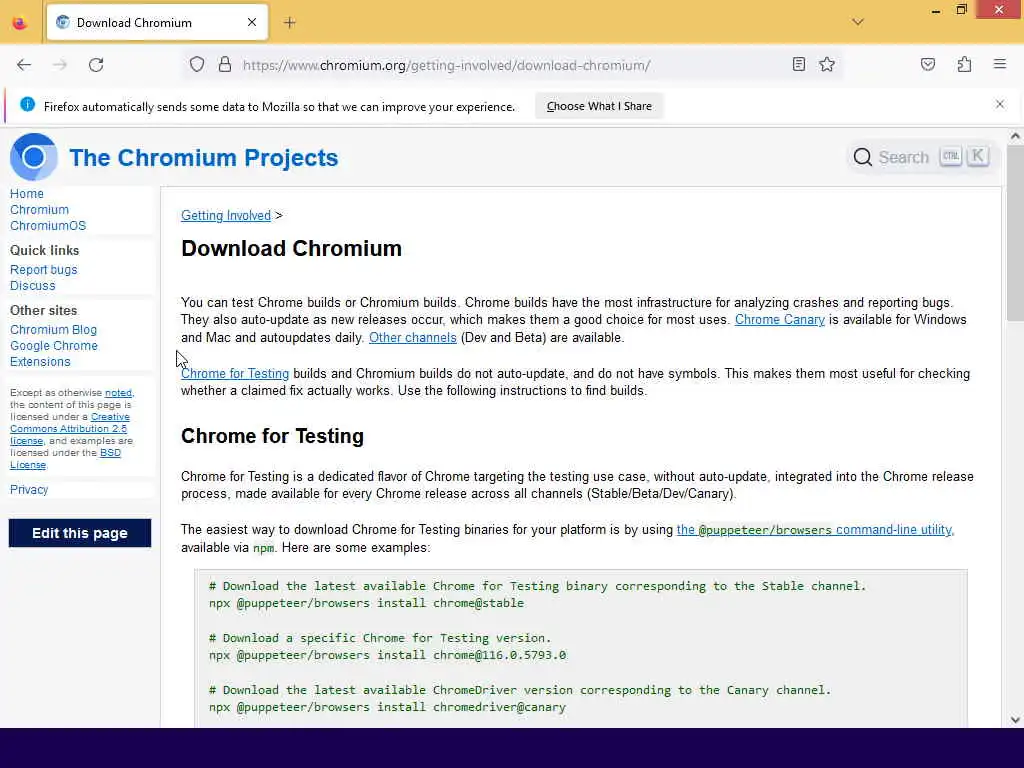
Task: Open the Save to Pocket icon
Action: point(927,64)
